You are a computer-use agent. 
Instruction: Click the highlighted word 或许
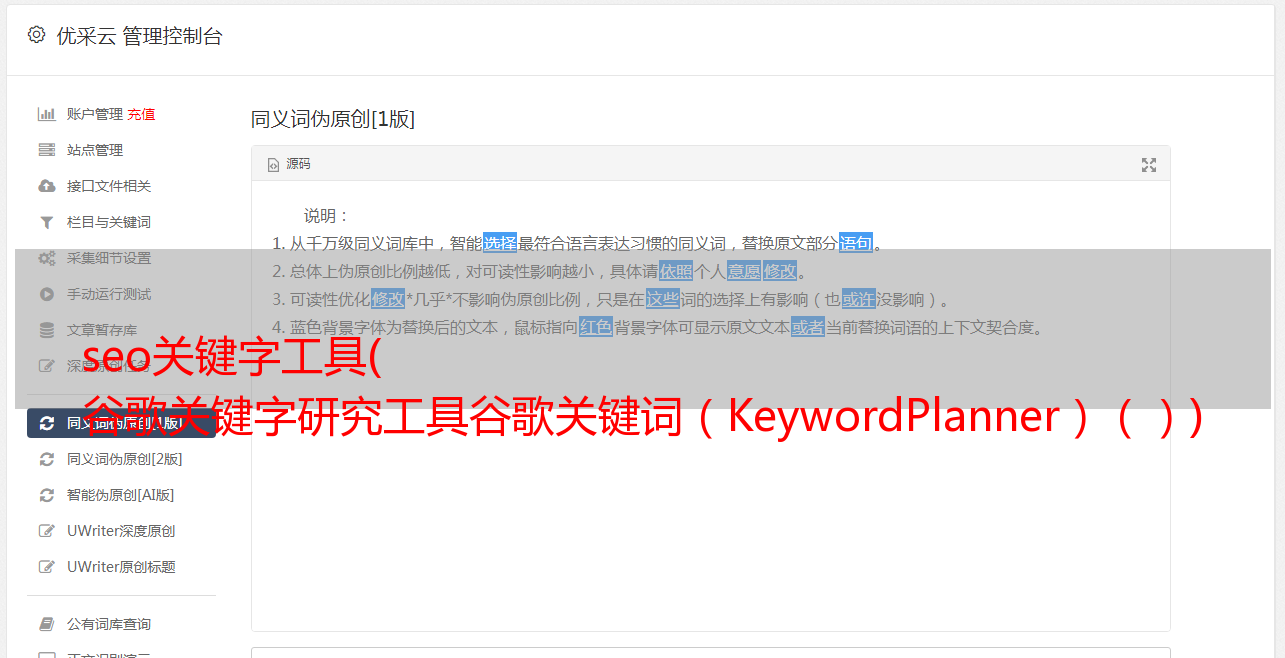858,299
